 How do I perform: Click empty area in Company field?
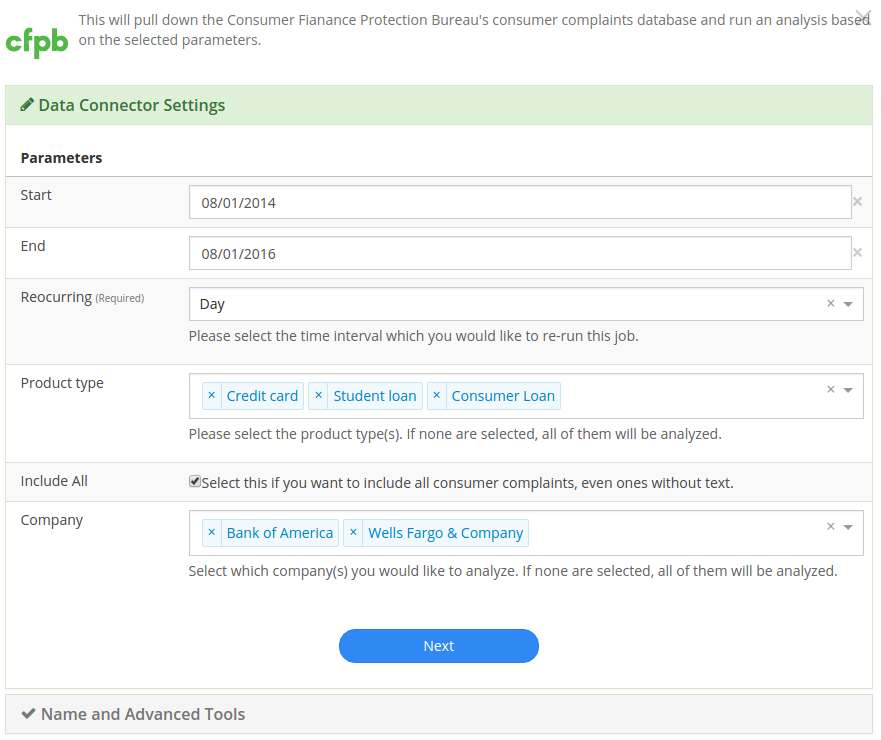[x=674, y=533]
